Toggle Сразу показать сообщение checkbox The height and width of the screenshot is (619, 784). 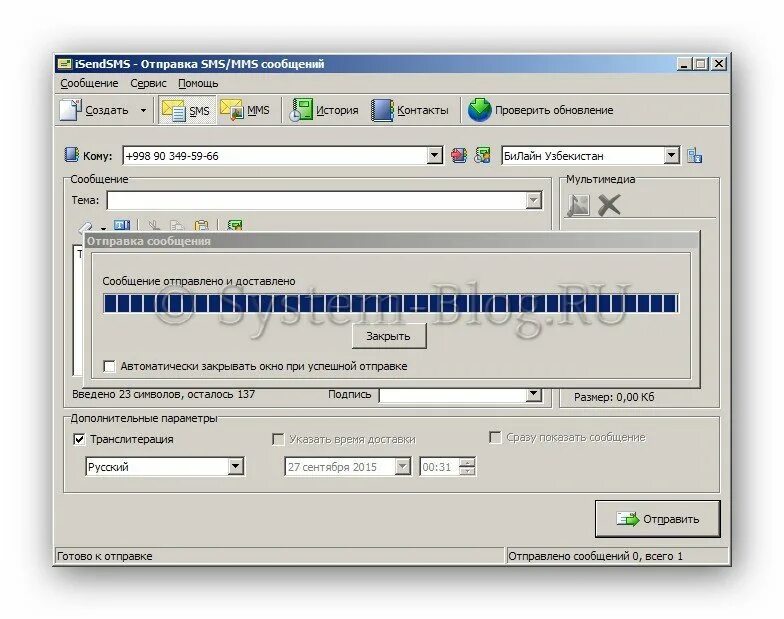click(495, 438)
